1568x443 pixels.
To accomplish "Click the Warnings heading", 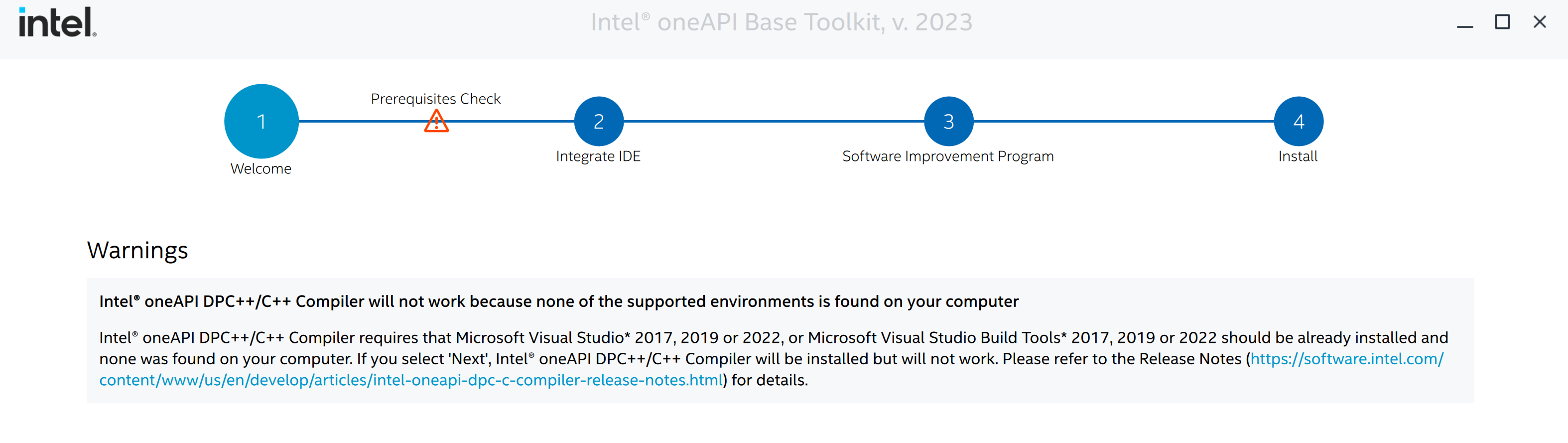I will (137, 251).
